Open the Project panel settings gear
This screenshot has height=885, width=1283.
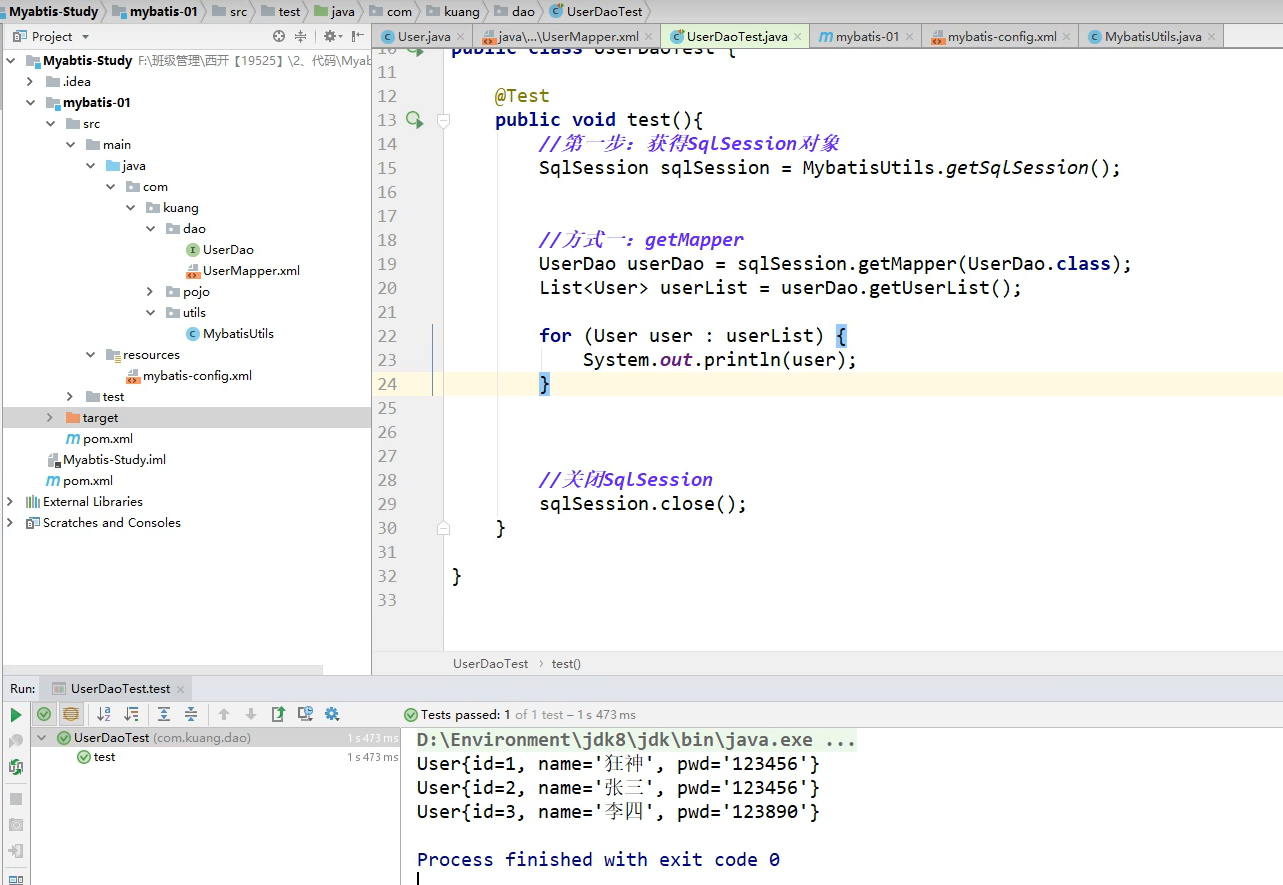coord(331,36)
